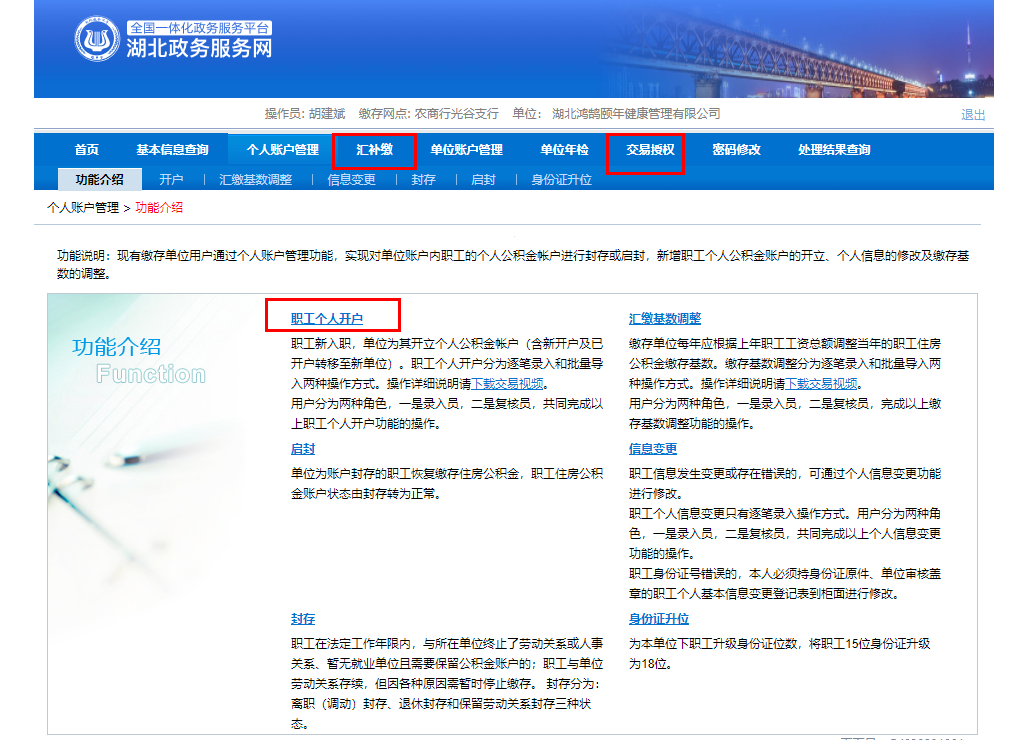Screen dimensions: 1015x740
Task: Open the 汇缴基数调整 content heading link
Action: (x=665, y=319)
